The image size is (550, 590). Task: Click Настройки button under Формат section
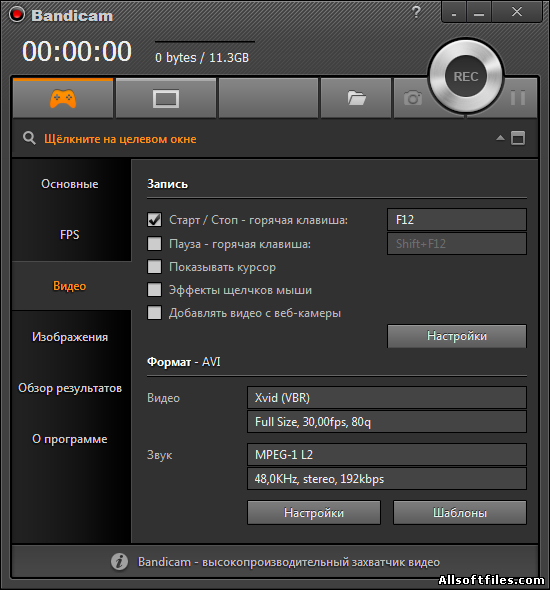tap(314, 512)
